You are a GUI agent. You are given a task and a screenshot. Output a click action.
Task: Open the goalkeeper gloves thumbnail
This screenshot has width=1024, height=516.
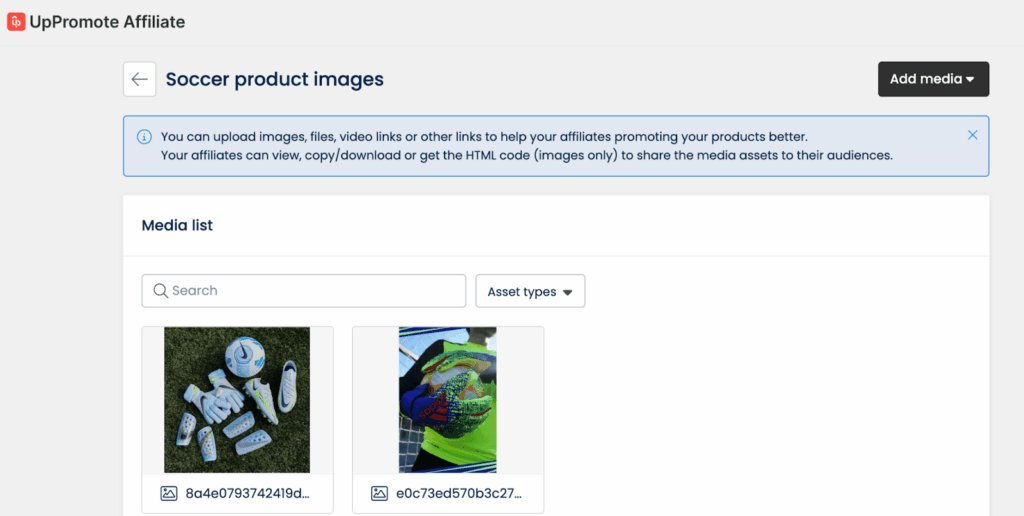point(448,400)
